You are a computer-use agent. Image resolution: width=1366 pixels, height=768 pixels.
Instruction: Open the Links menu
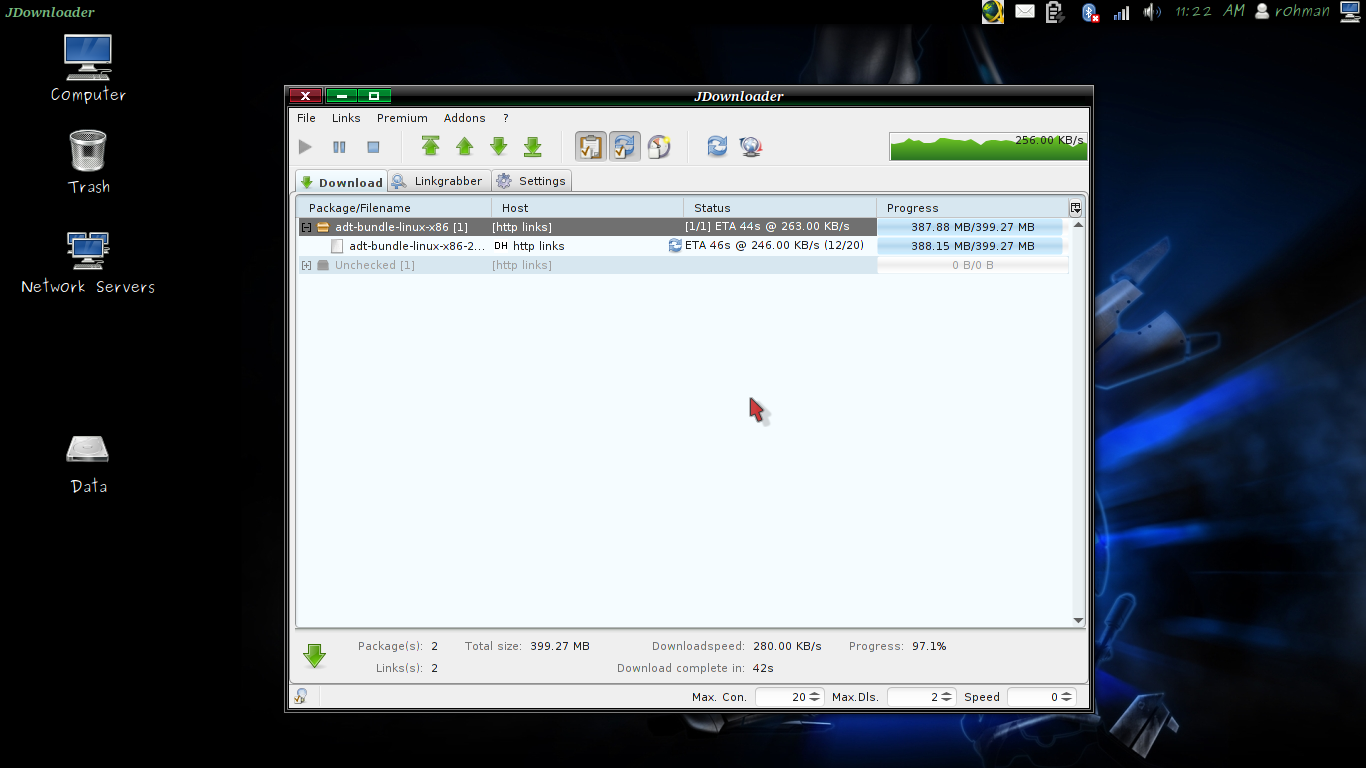(346, 118)
